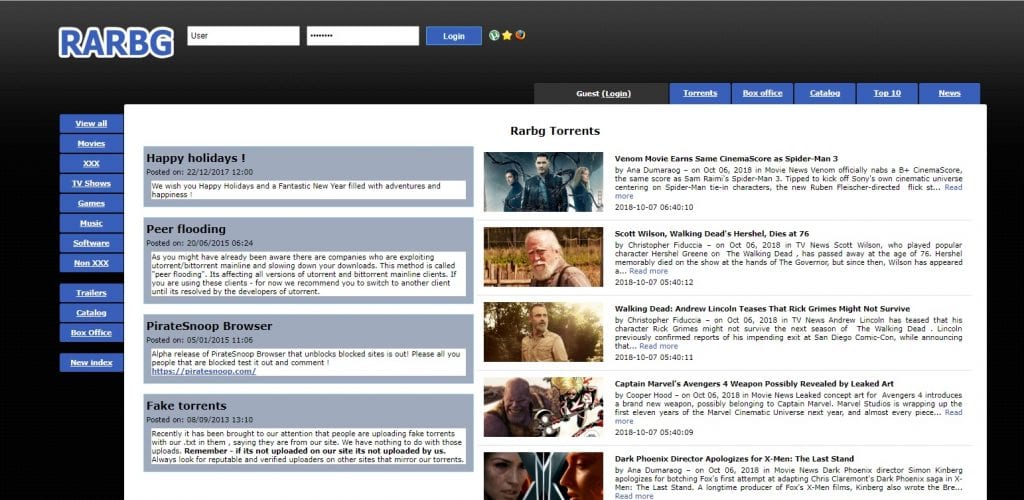
Task: Focus the password input field
Action: click(362, 36)
